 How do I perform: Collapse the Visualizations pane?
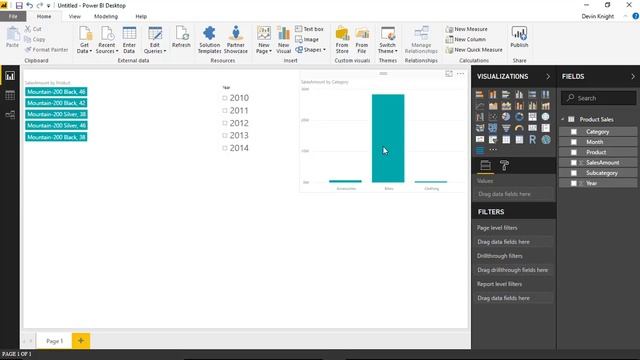(548, 76)
